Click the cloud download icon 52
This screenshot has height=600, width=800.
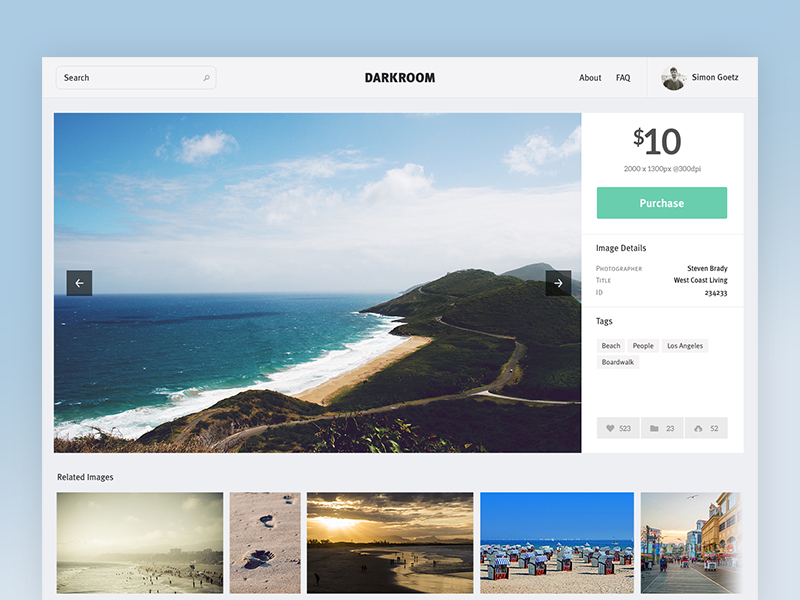pos(706,429)
